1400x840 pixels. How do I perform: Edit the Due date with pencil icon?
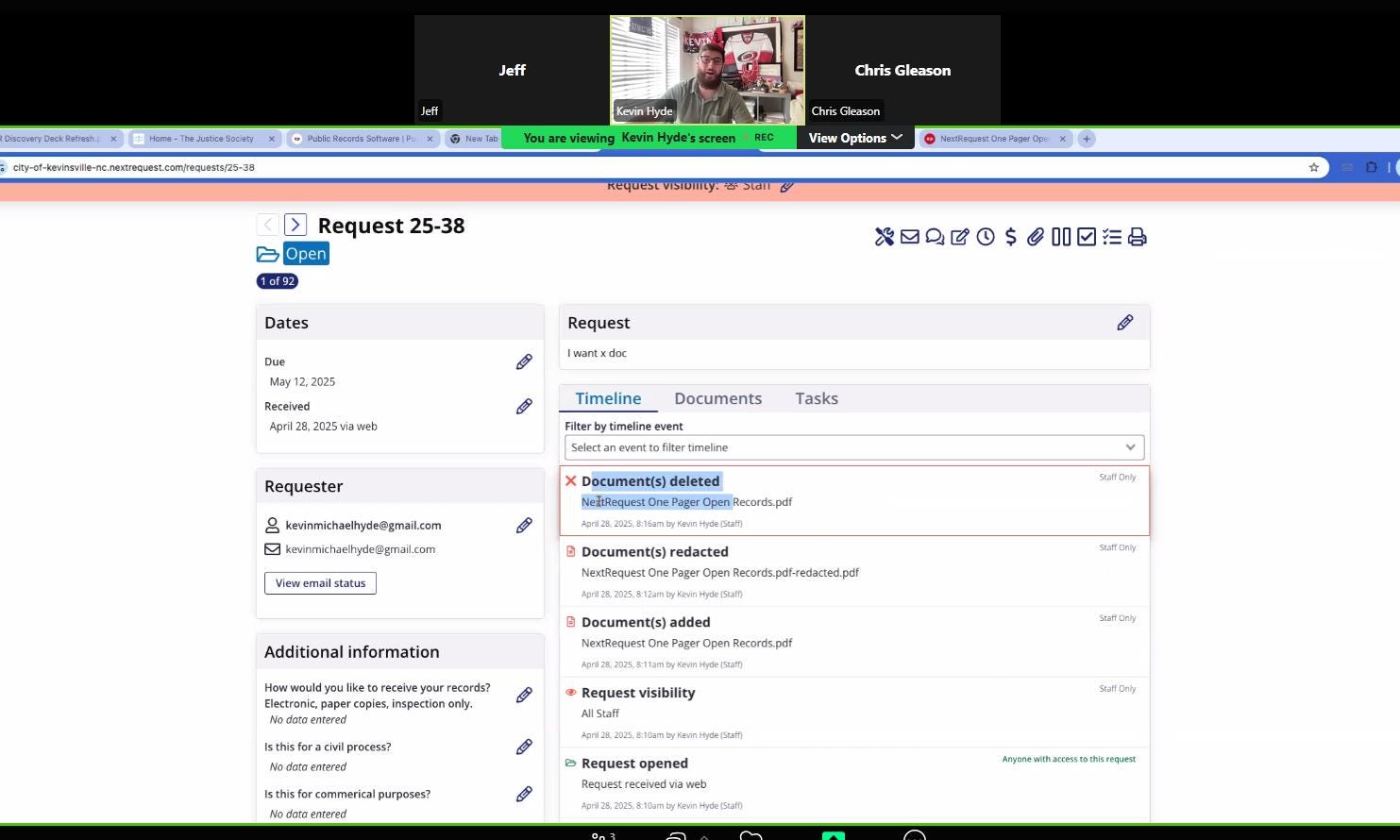tap(524, 362)
